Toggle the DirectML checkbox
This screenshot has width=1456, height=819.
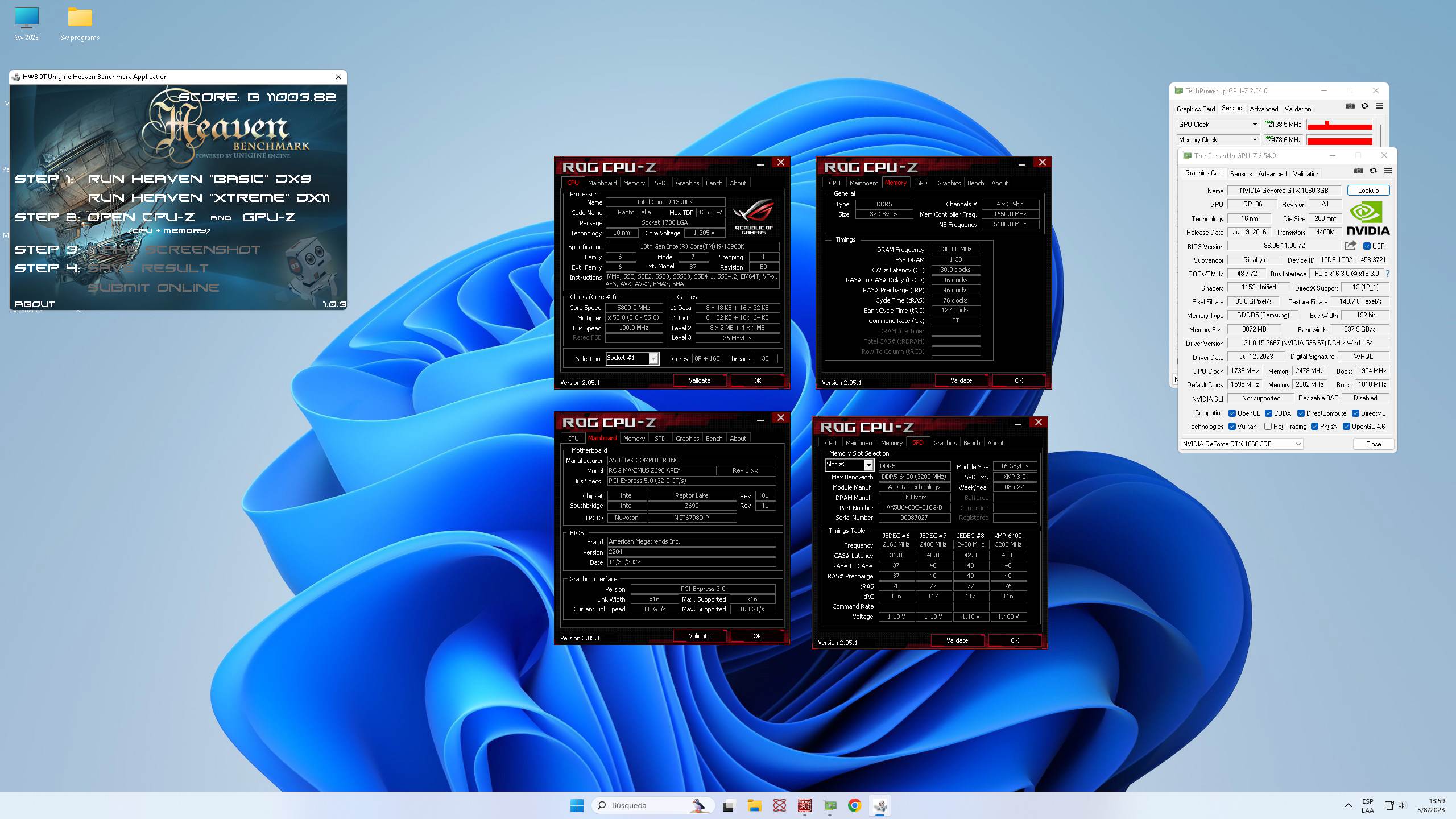coord(1355,413)
